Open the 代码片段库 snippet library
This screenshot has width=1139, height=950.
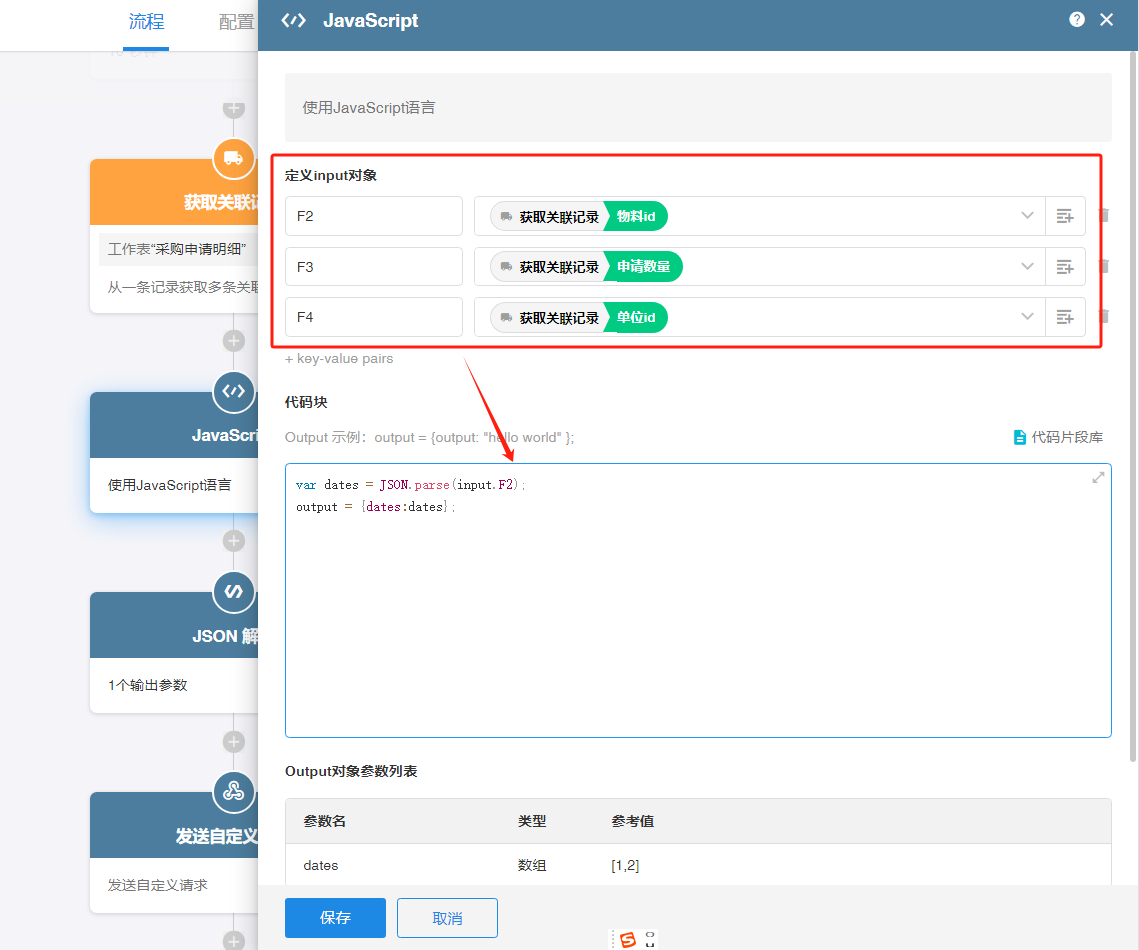tap(1058, 437)
